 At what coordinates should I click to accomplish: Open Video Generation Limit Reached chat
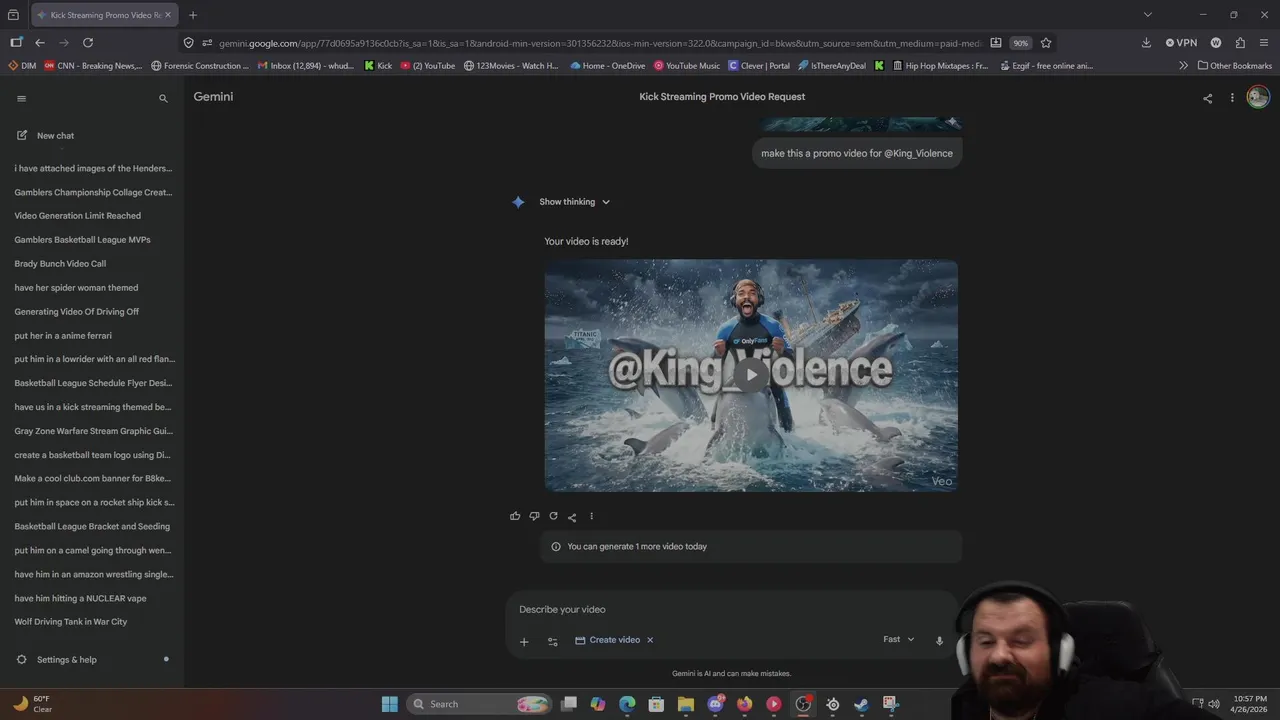coord(77,216)
